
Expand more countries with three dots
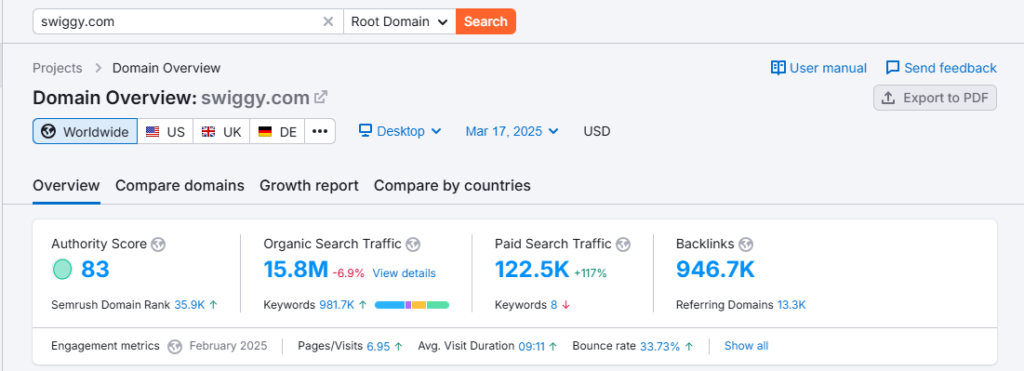pyautogui.click(x=320, y=131)
